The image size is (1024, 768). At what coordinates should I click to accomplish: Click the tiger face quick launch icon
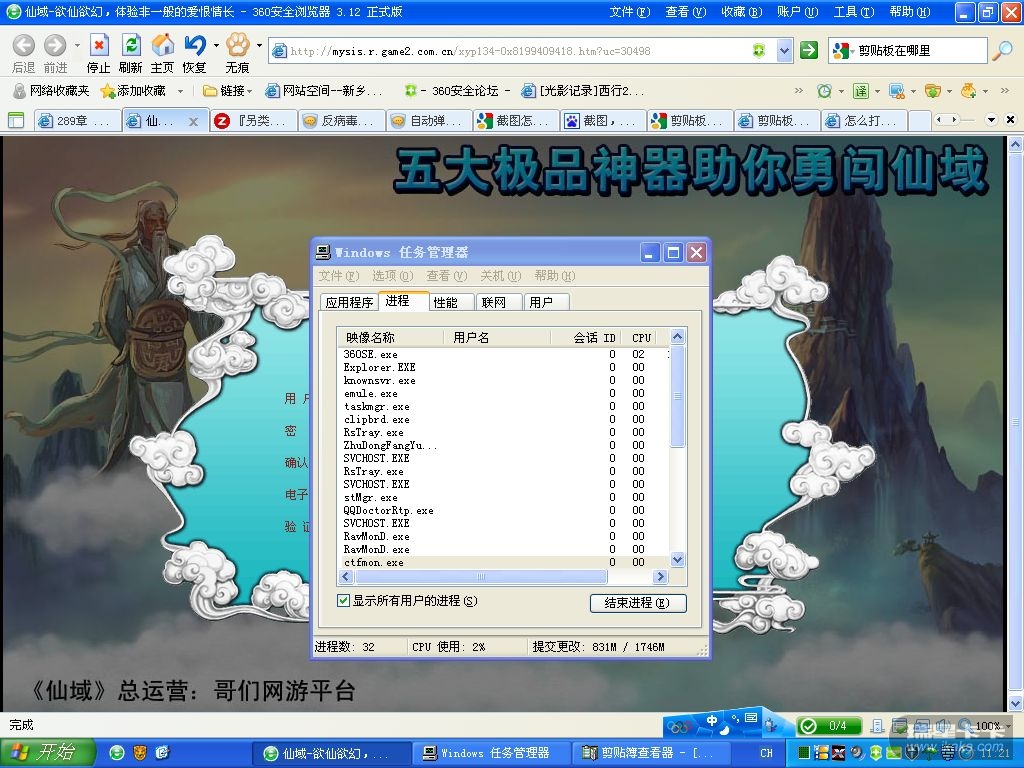click(140, 753)
